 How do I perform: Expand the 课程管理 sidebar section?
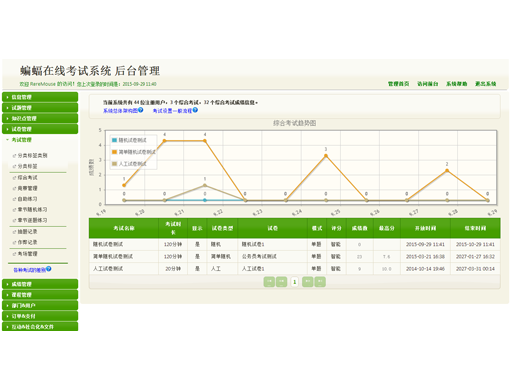point(40,295)
